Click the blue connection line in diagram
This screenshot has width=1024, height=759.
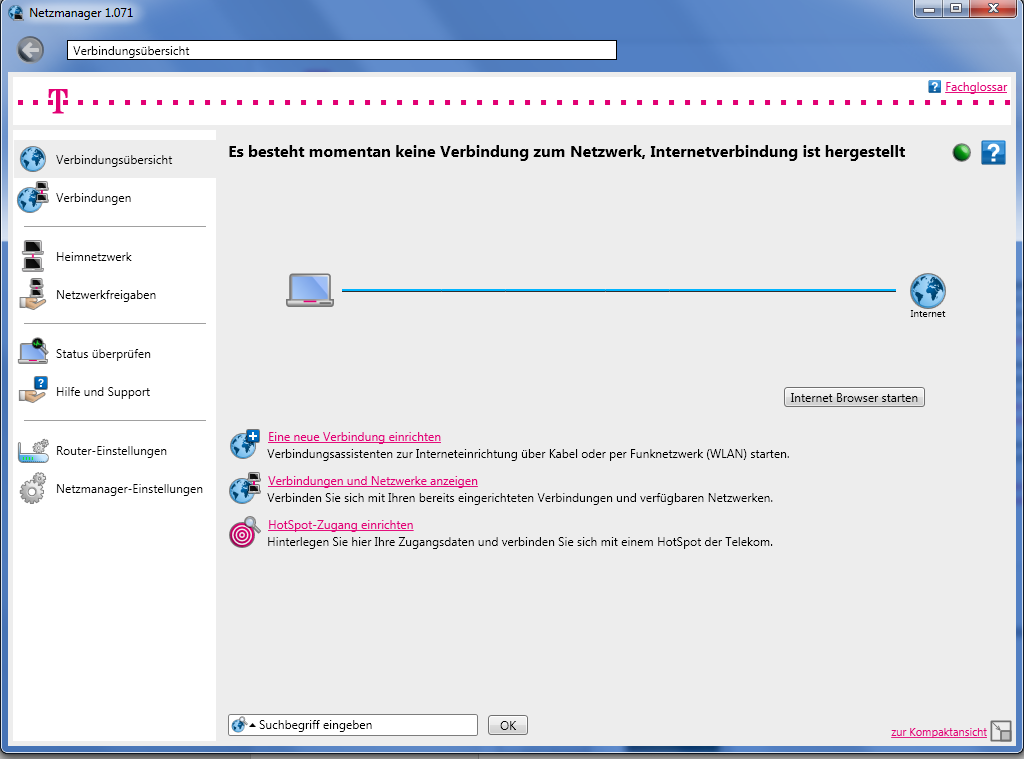[x=618, y=290]
